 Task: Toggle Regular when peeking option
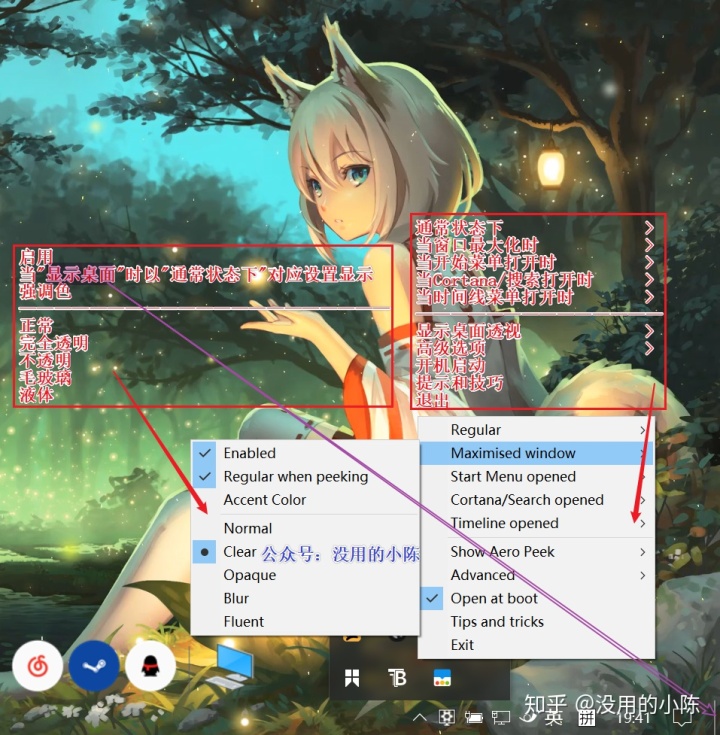pos(305,476)
